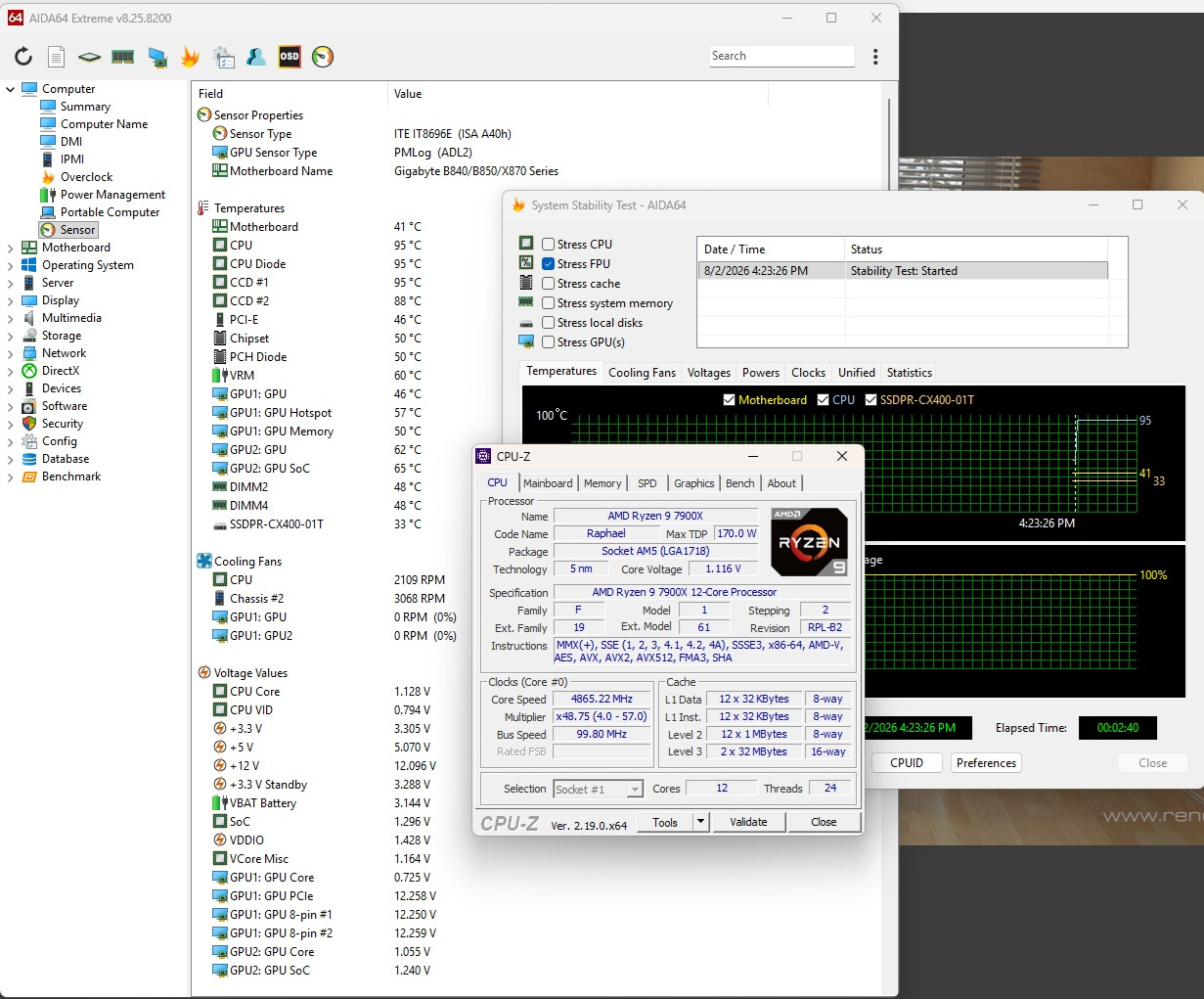This screenshot has width=1204, height=999.
Task: Click the Tools button in CPU-Z
Action: click(665, 822)
